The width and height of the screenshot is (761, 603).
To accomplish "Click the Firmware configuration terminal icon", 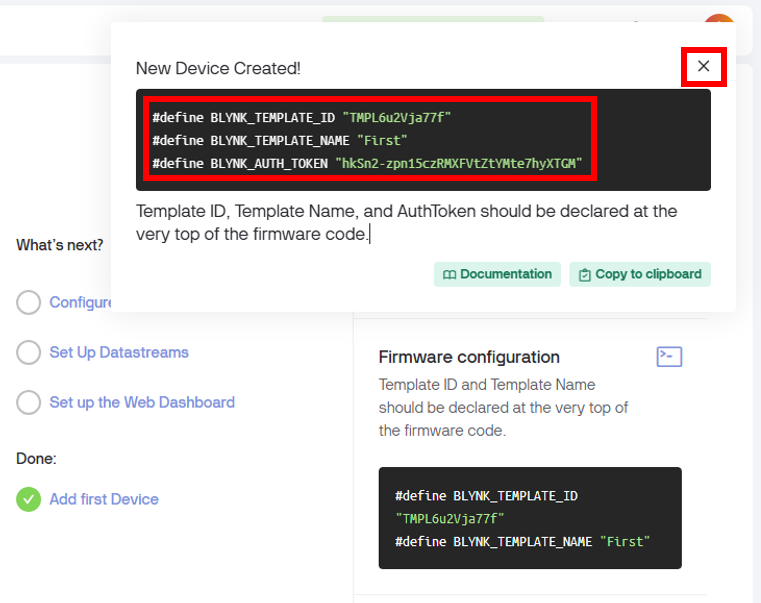I will [669, 356].
